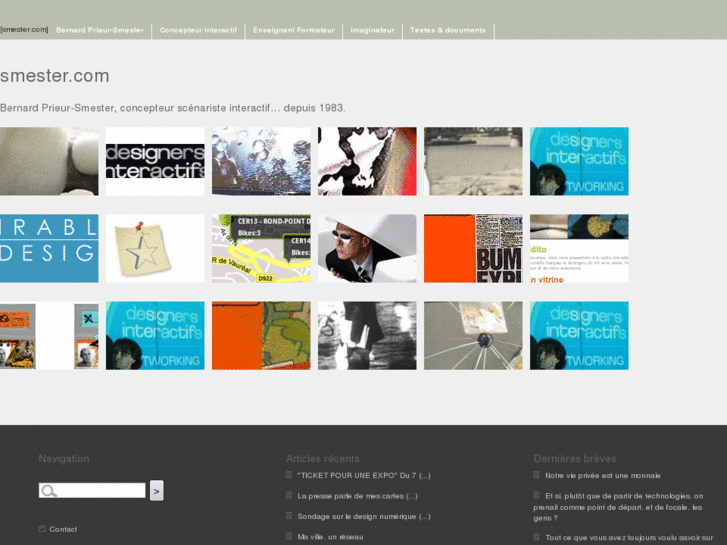The image size is (727, 545).
Task: Open the last cyan 'designers interactifs' thumbnail in third row
Action: coord(579,335)
